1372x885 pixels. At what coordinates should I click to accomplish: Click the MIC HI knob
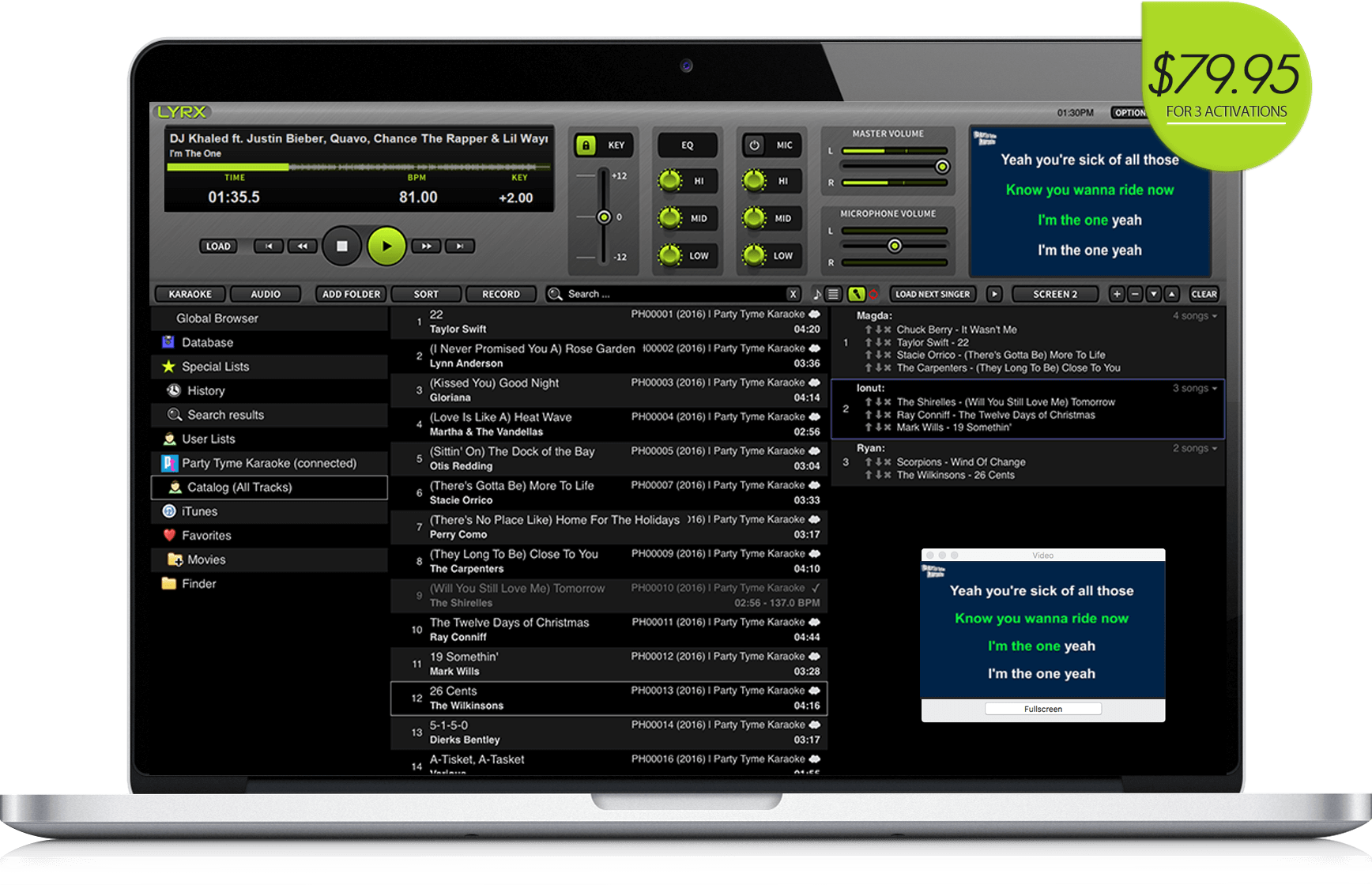(x=754, y=181)
